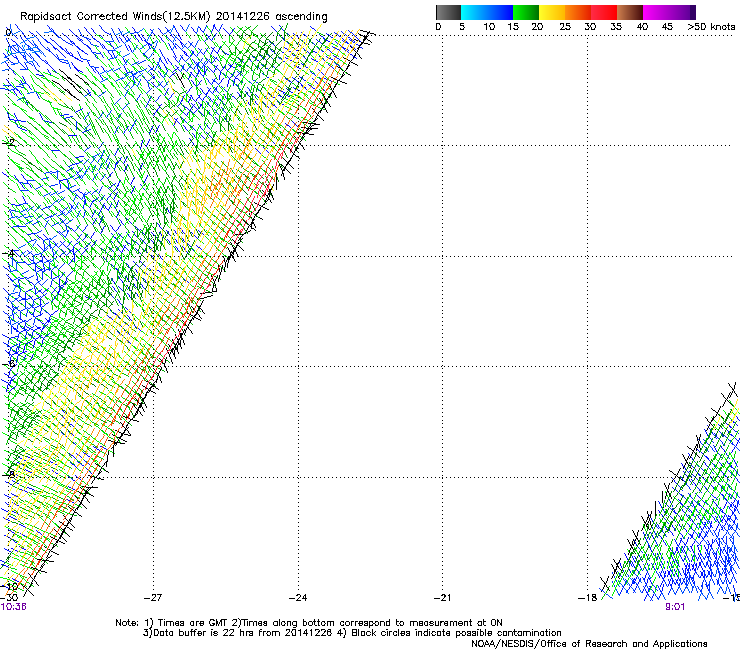Screen dimensions: 740x650
Task: Click the '45' legend scale label
Action: pyautogui.click(x=667, y=27)
